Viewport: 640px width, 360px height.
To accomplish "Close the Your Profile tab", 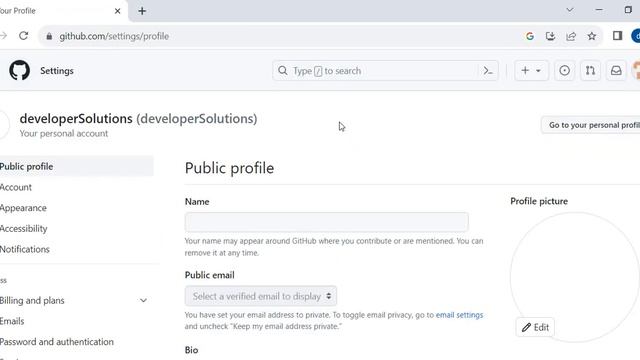I will click(118, 11).
